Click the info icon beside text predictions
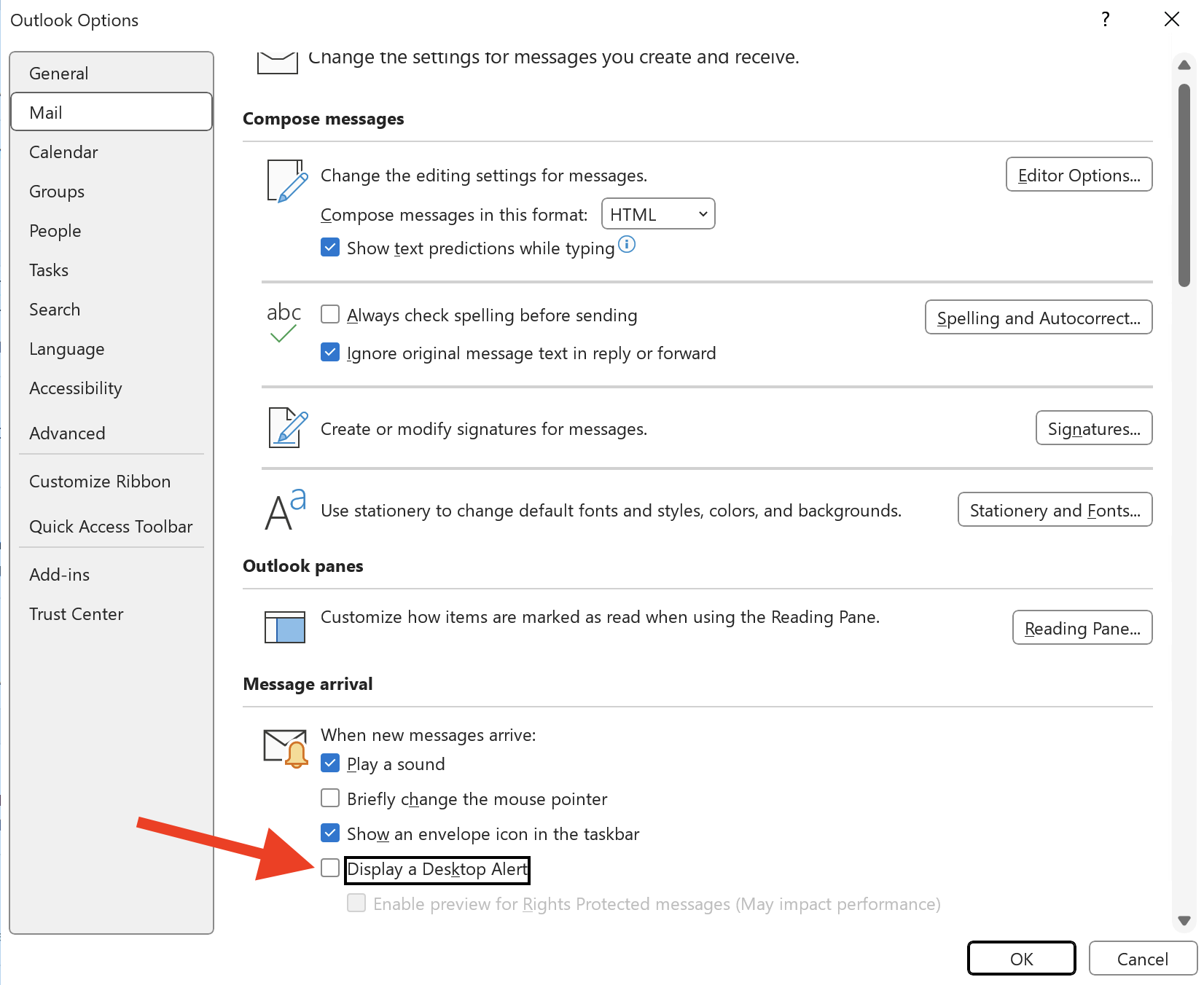1204x985 pixels. click(627, 246)
